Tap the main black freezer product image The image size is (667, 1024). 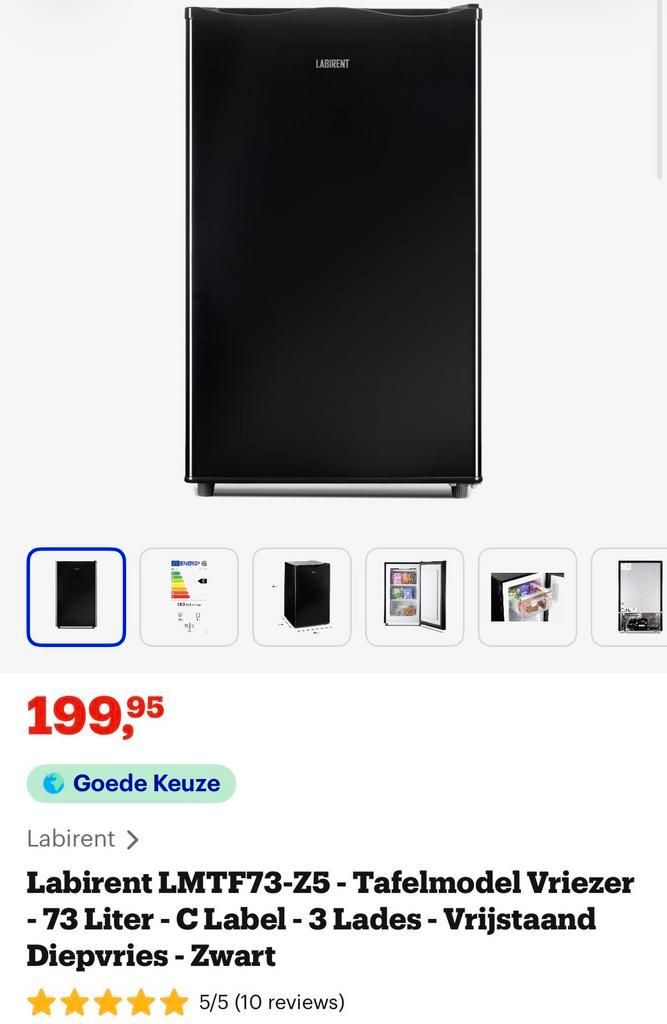pyautogui.click(x=333, y=251)
